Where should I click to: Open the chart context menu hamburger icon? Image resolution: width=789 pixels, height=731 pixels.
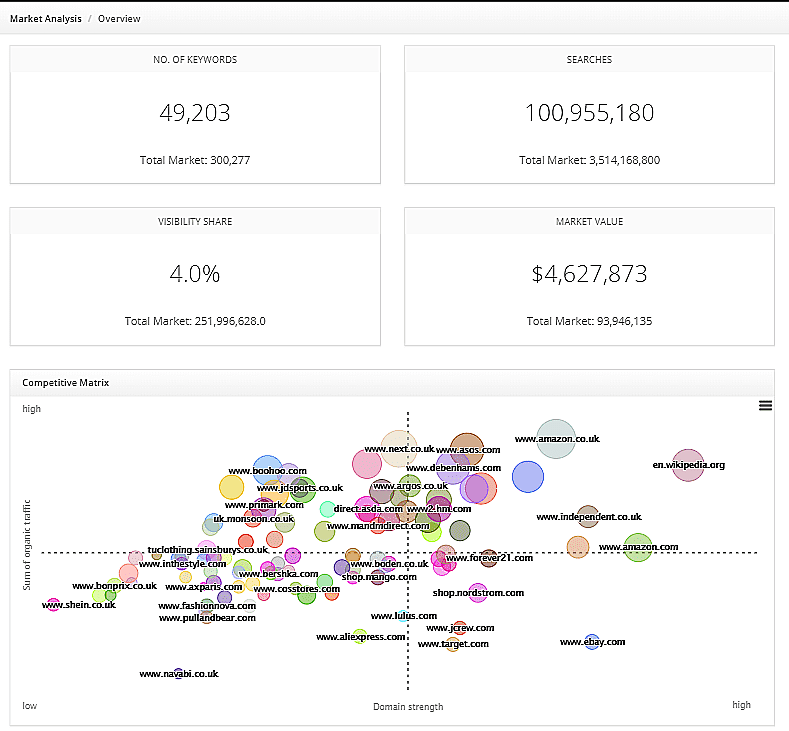coord(765,405)
